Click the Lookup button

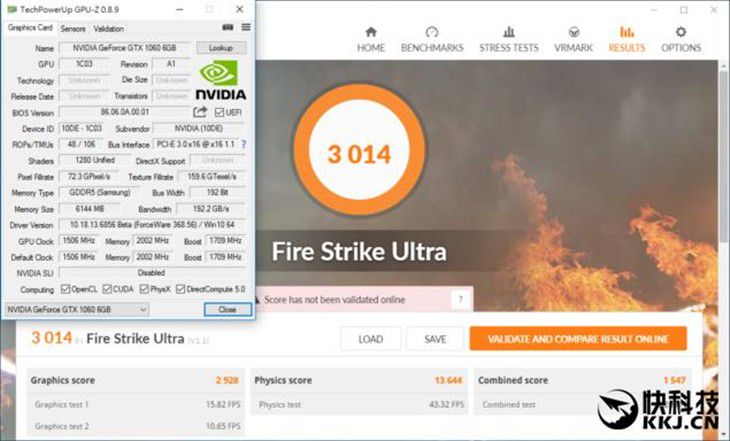tap(221, 47)
